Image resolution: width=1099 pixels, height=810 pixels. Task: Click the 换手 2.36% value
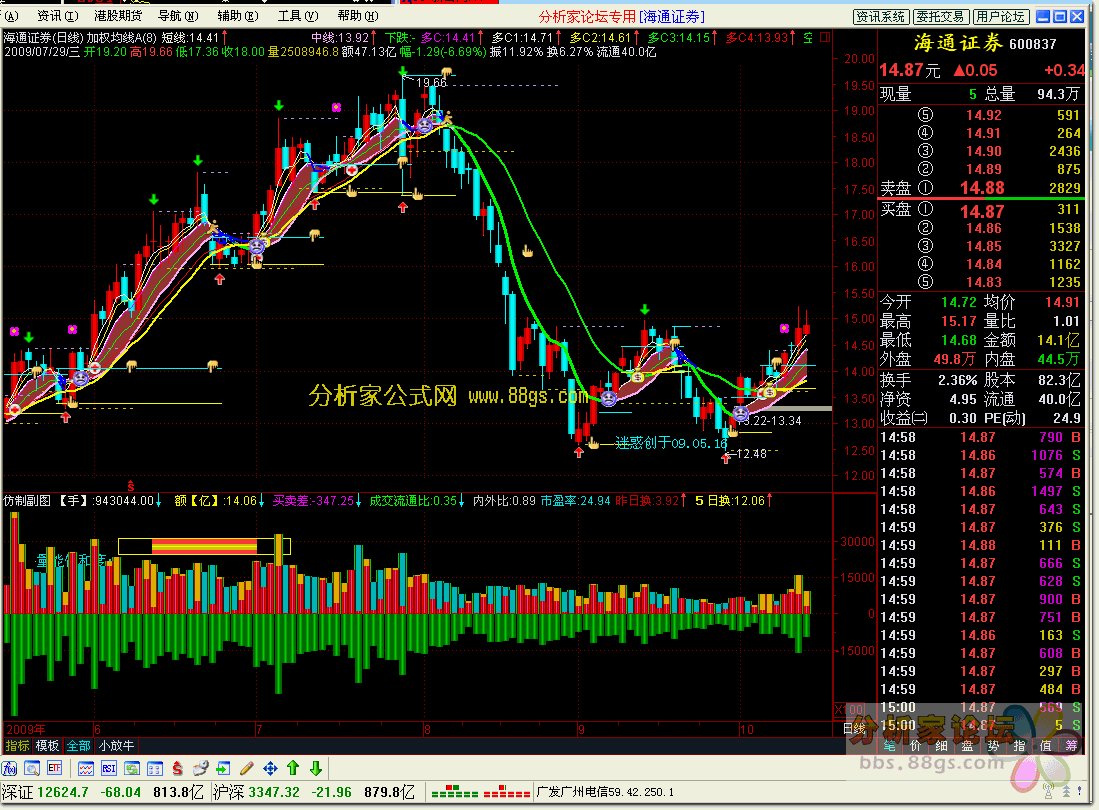click(x=957, y=380)
